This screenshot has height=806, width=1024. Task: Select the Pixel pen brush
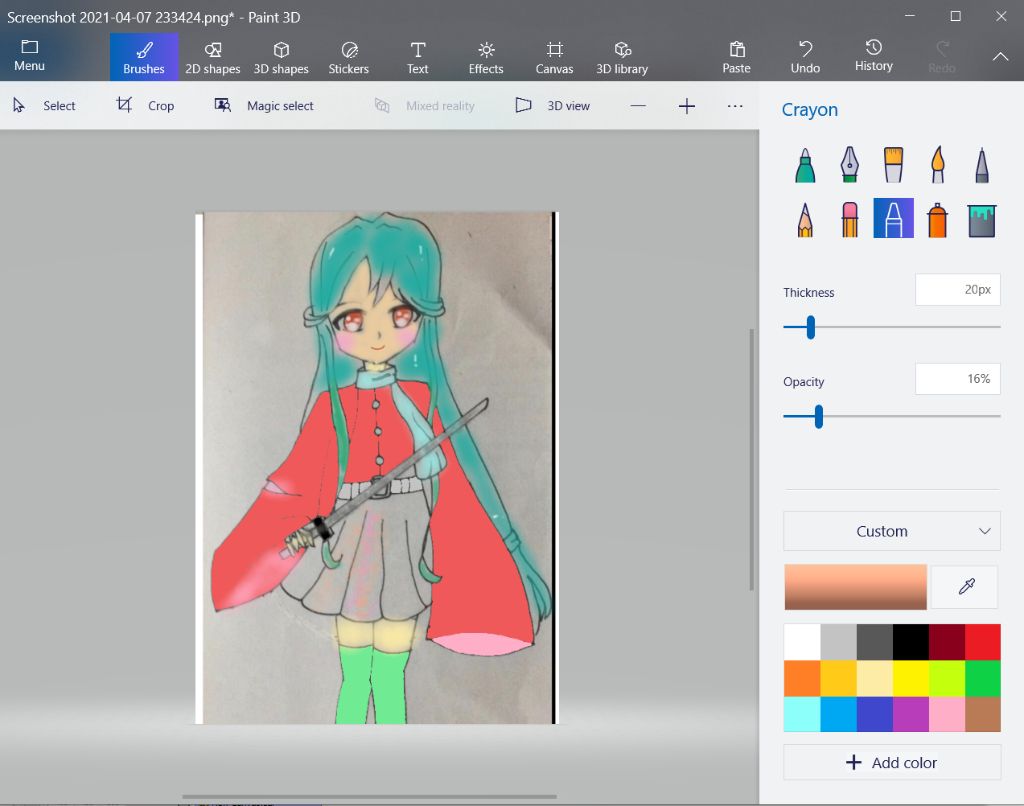982,164
